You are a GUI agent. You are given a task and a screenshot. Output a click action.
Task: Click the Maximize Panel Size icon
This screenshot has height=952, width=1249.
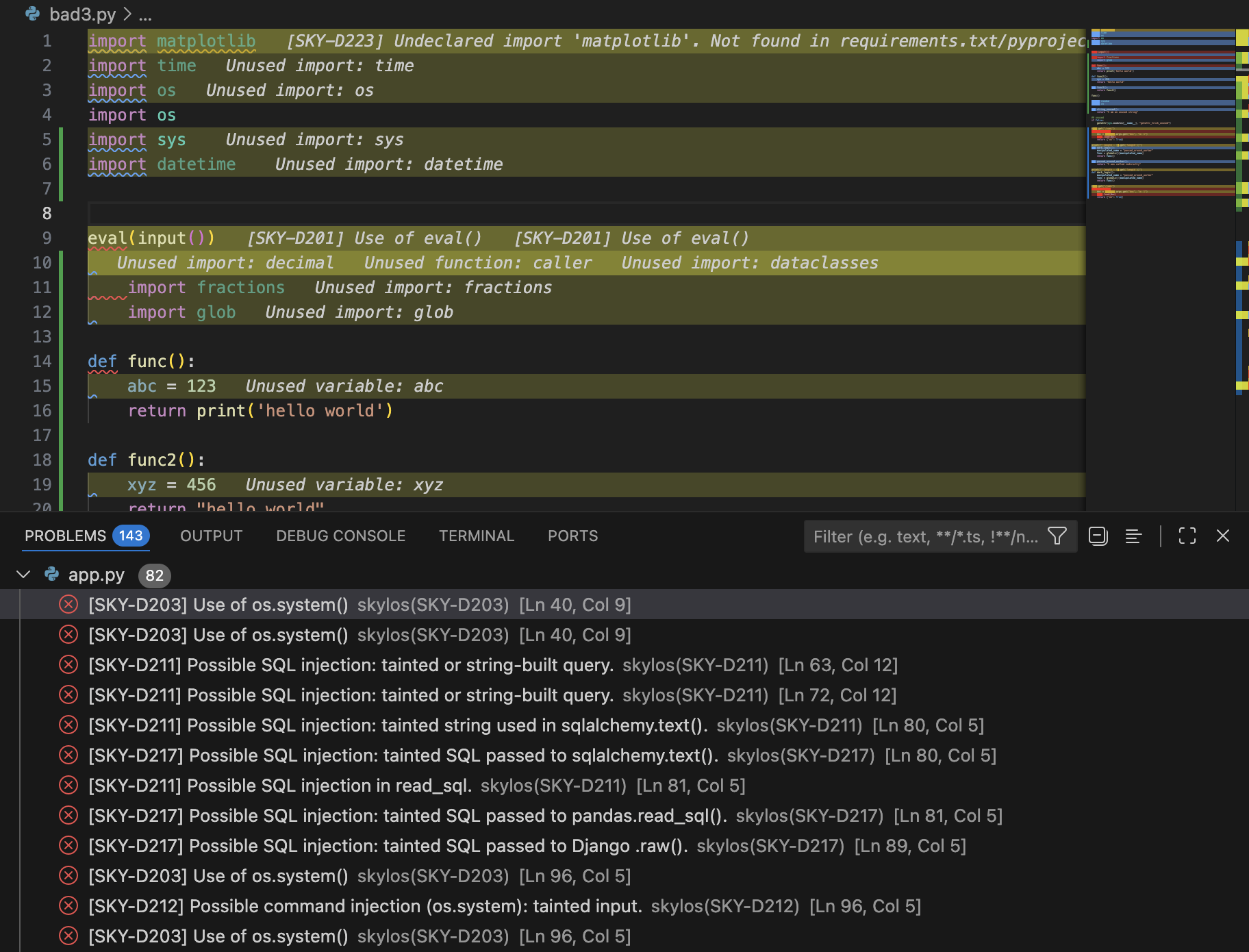pos(1187,536)
